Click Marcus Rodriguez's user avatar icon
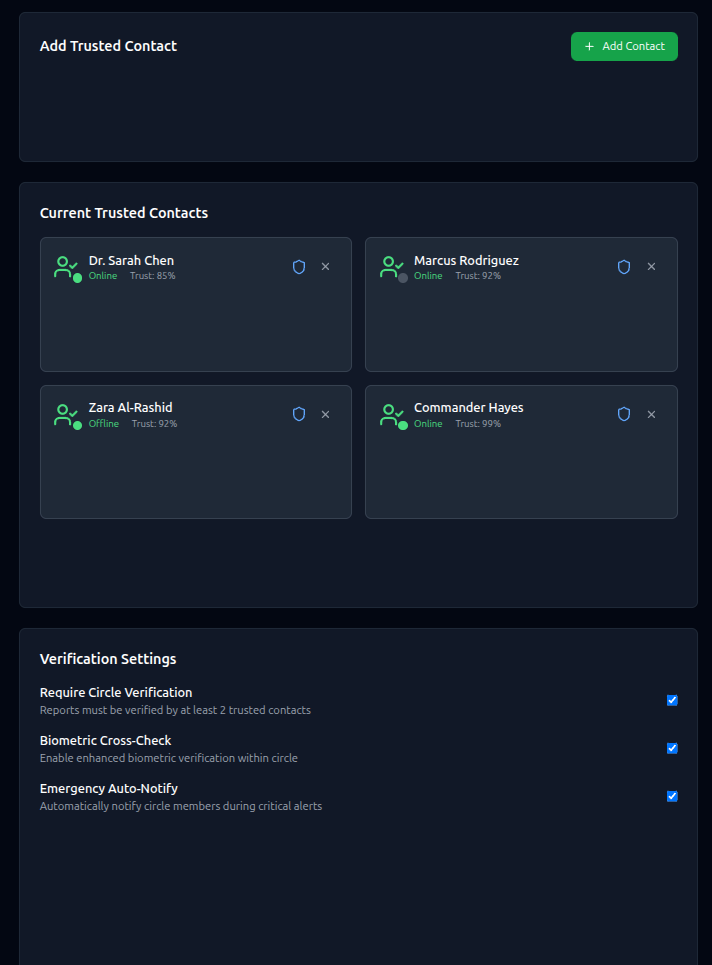The width and height of the screenshot is (712, 965). click(392, 267)
